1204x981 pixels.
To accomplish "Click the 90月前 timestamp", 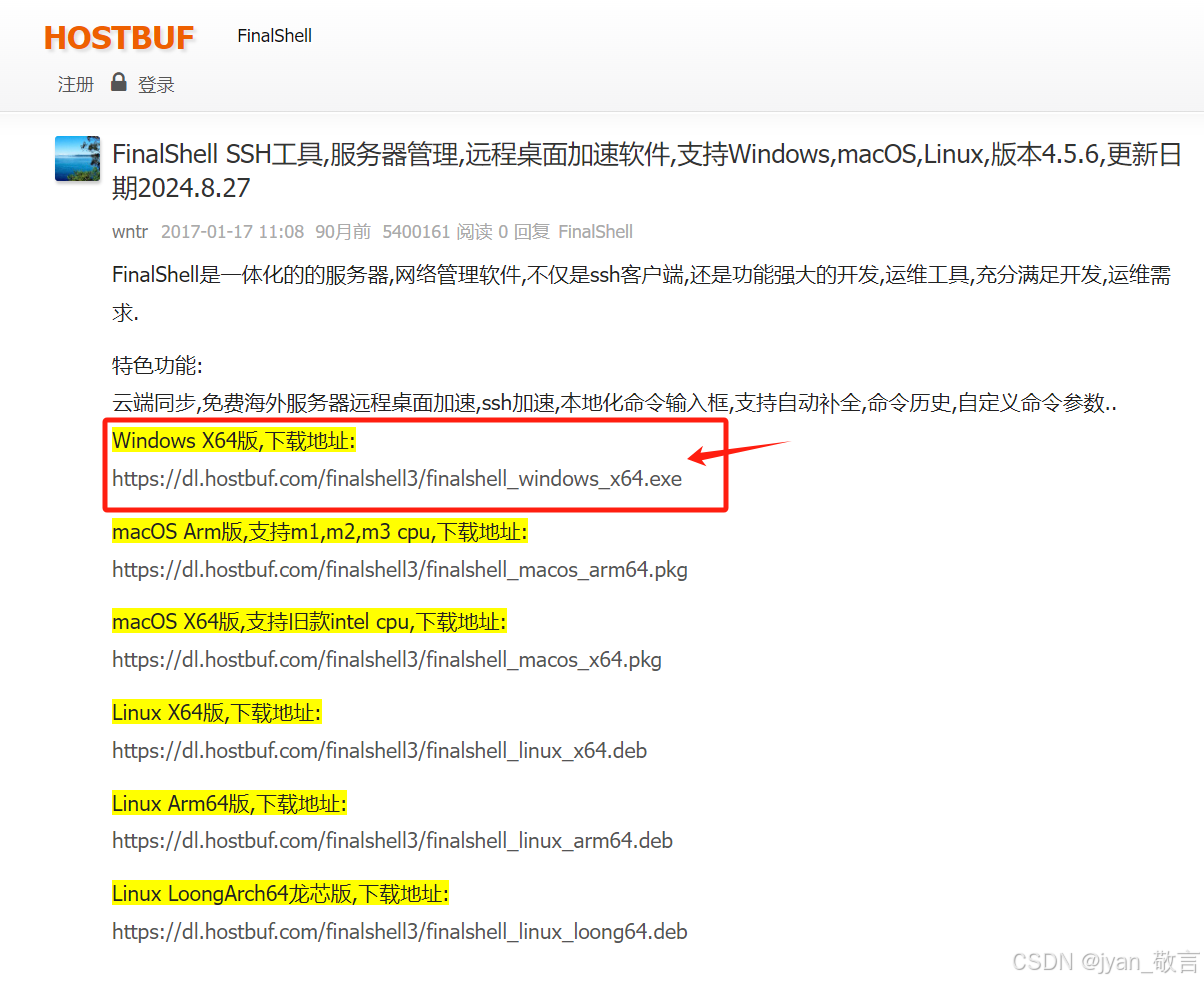I will click(343, 232).
